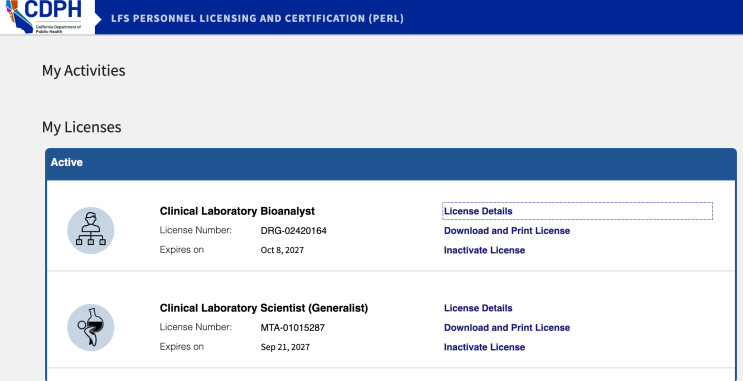Screen dimensions: 743x381
Task: Click the Bioanalyst License Number label
Action: [x=195, y=230]
